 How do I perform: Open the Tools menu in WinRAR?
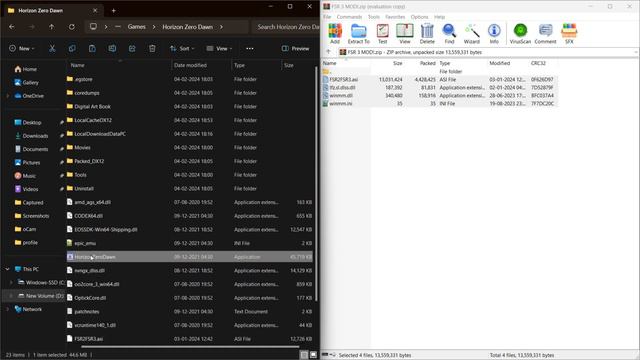point(373,17)
